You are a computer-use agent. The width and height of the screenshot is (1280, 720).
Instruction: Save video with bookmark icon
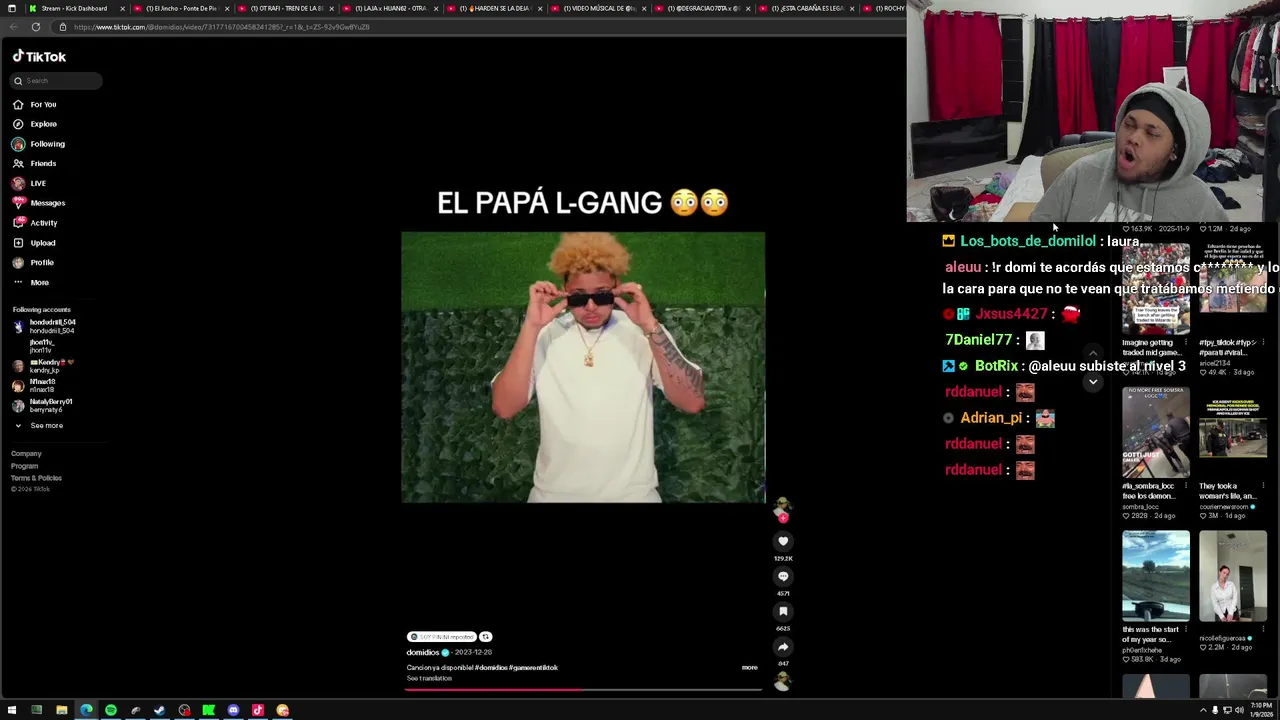pos(783,611)
